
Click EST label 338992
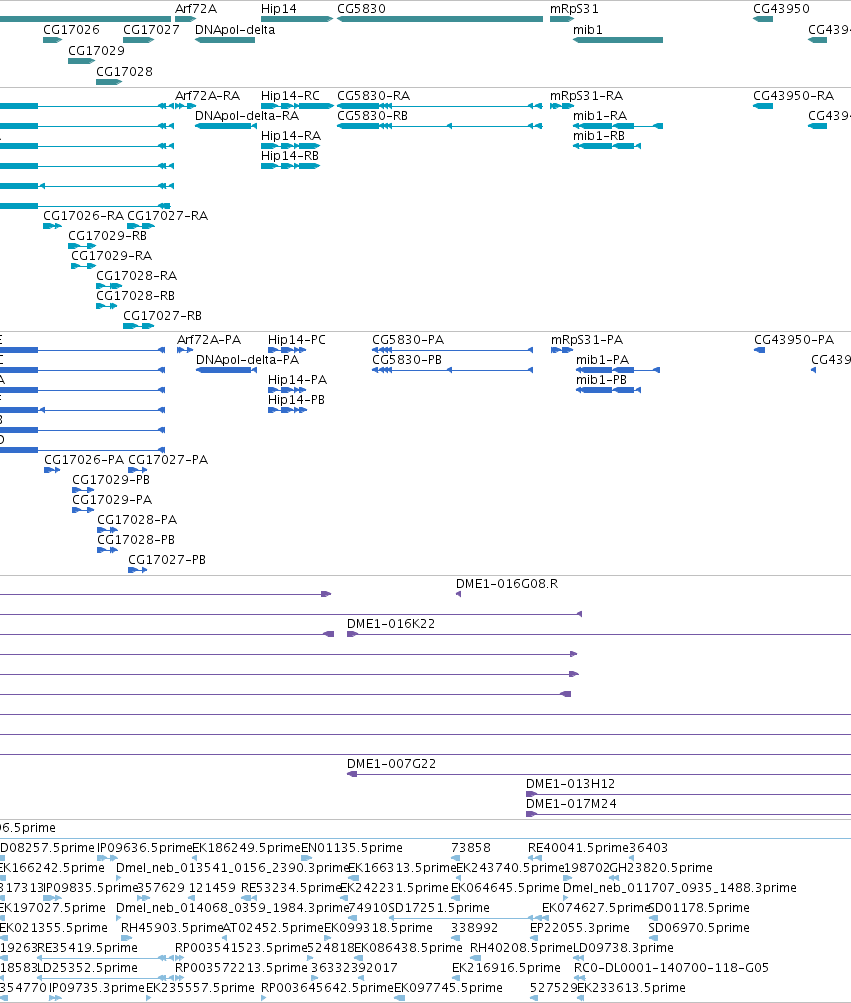click(x=475, y=928)
